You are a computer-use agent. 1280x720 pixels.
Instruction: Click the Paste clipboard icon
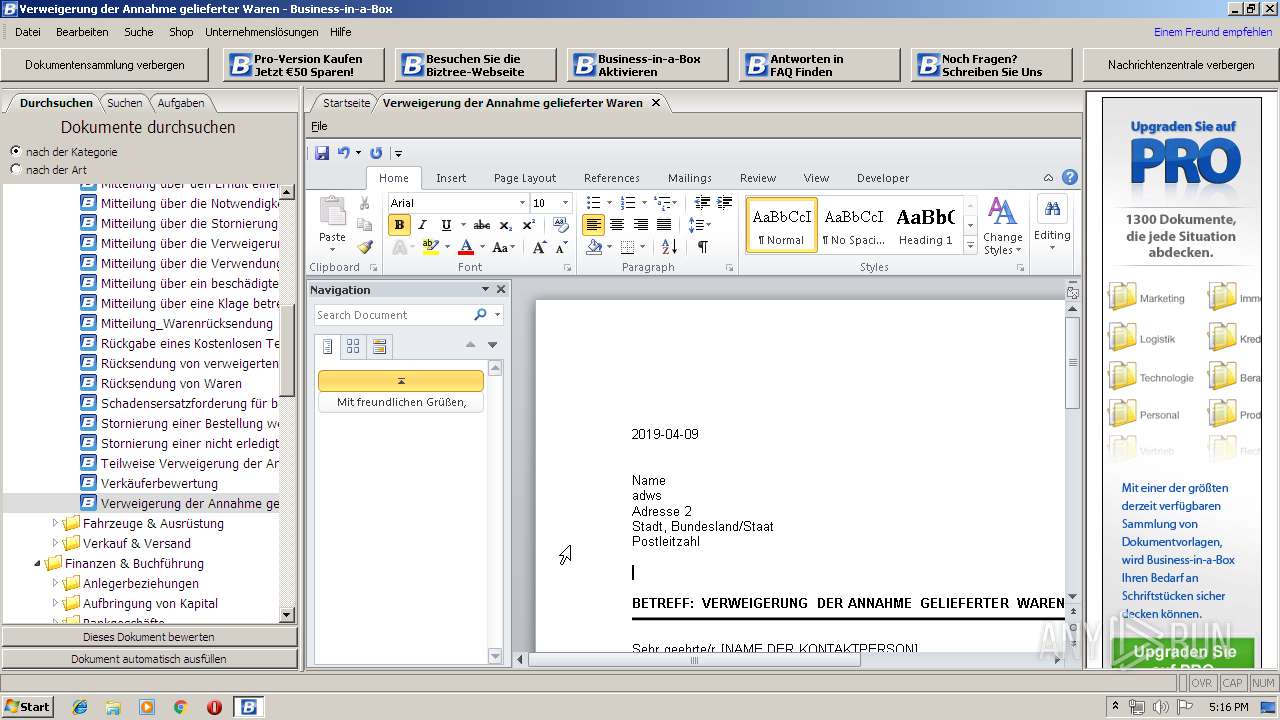[332, 213]
